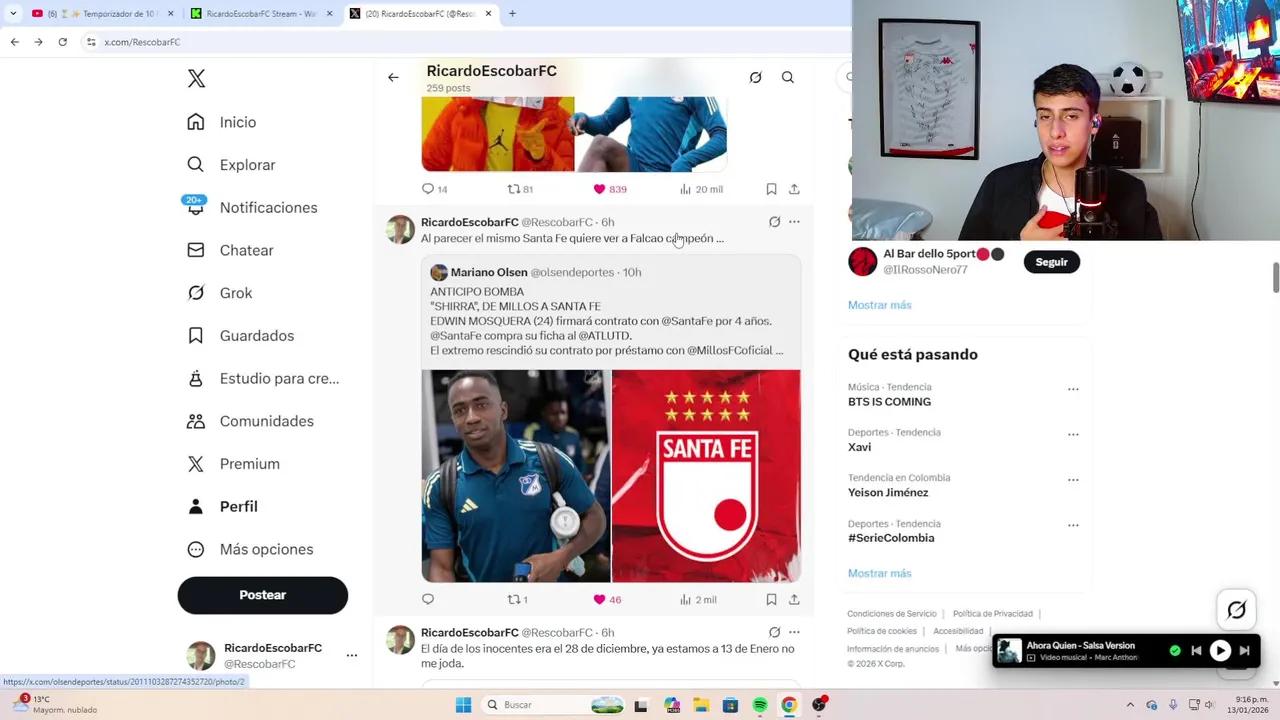Skip to next track in media popup
1280x720 pixels.
[1245, 651]
